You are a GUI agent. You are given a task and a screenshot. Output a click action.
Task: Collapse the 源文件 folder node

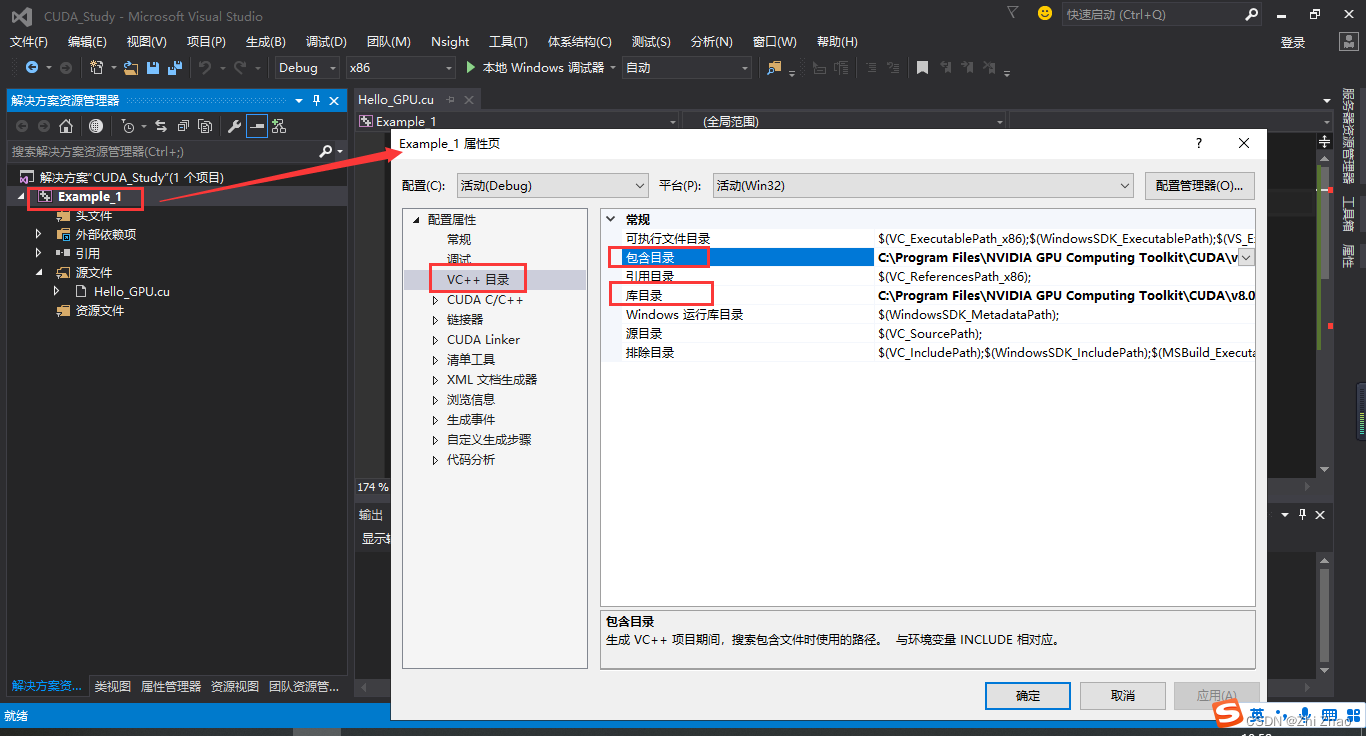point(39,272)
